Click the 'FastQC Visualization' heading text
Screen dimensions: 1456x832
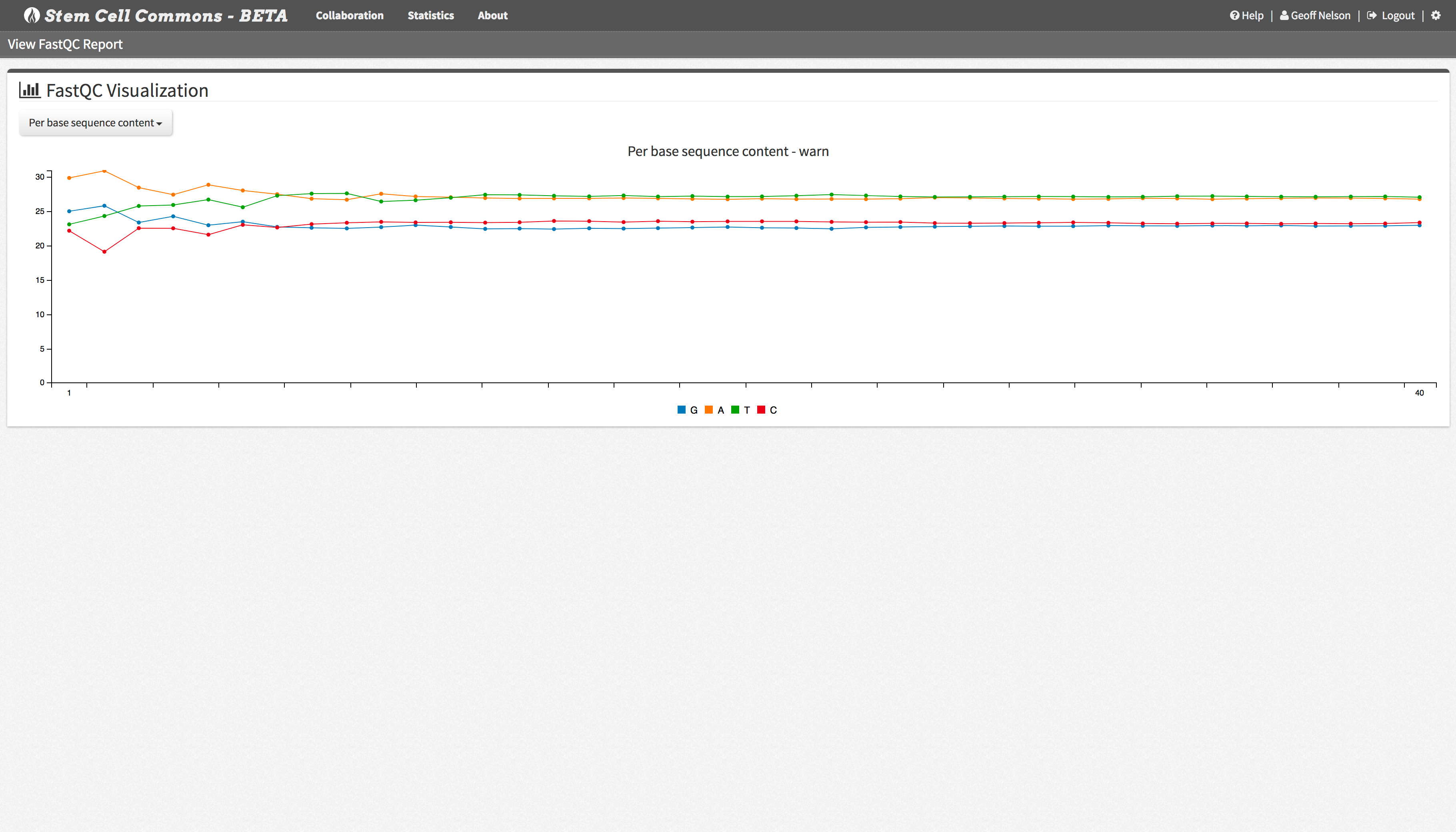pos(128,90)
